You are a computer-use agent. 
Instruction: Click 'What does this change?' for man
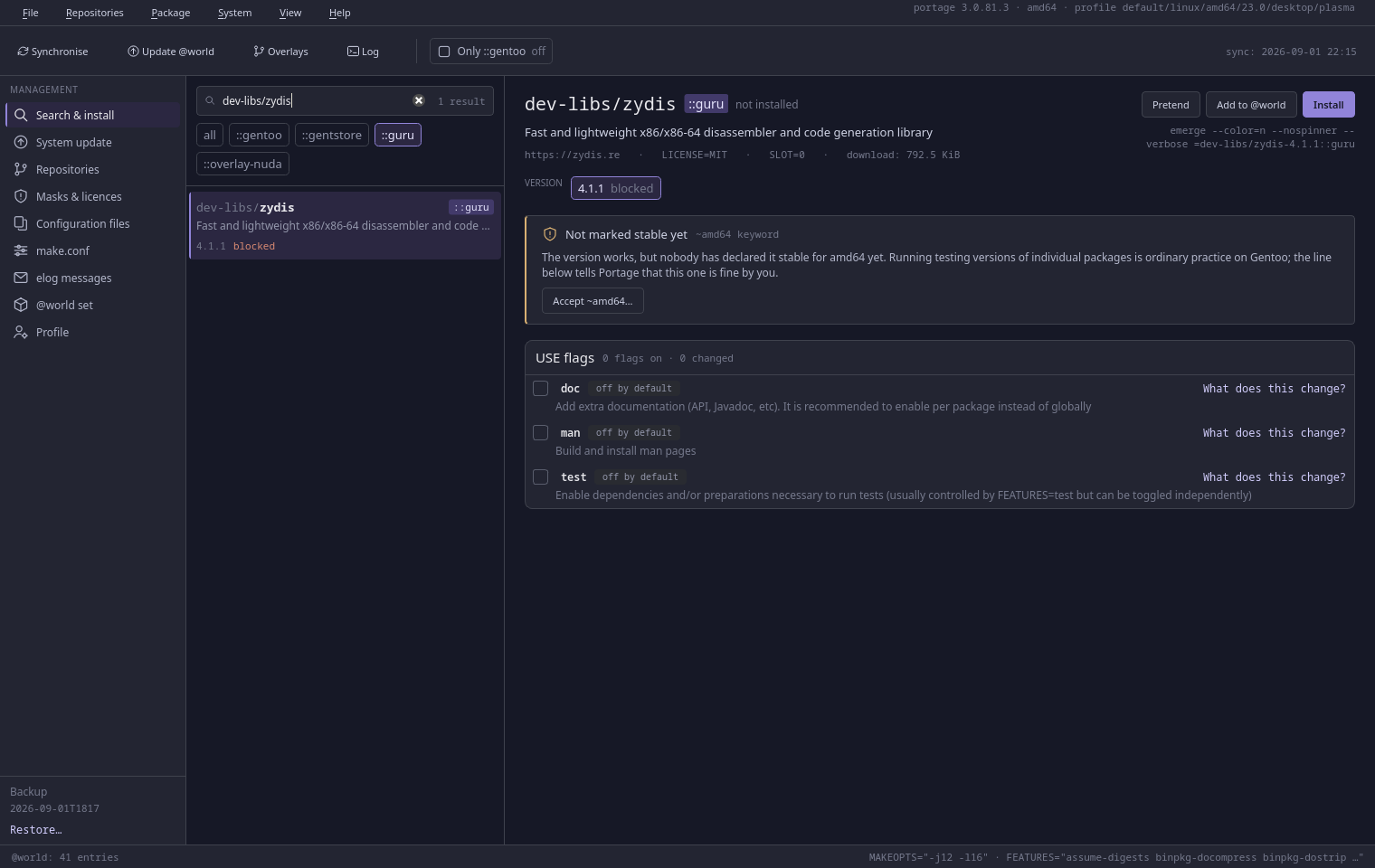coord(1274,432)
